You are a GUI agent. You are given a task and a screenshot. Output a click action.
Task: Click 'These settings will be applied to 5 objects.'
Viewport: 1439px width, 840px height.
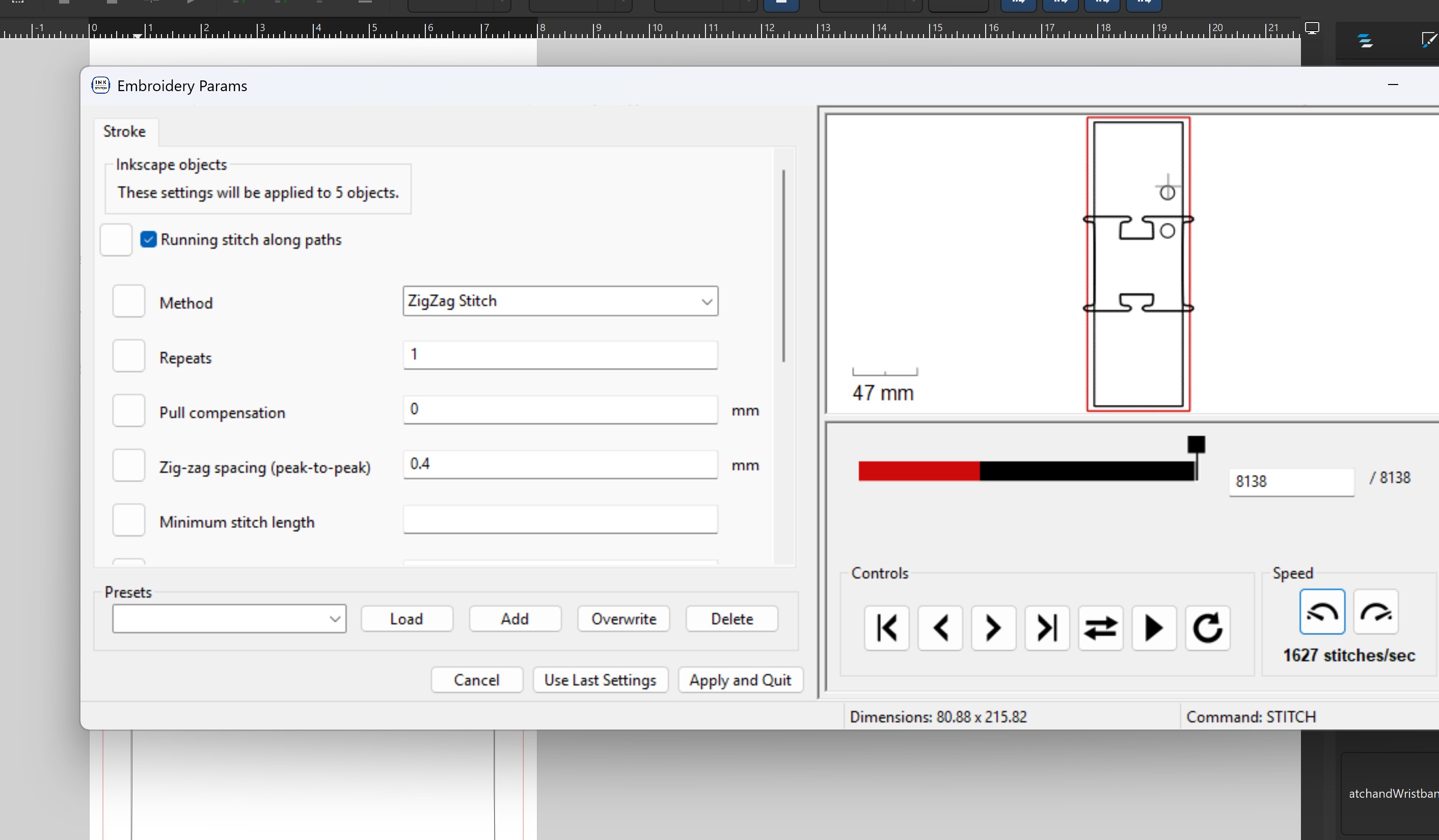pyautogui.click(x=258, y=193)
